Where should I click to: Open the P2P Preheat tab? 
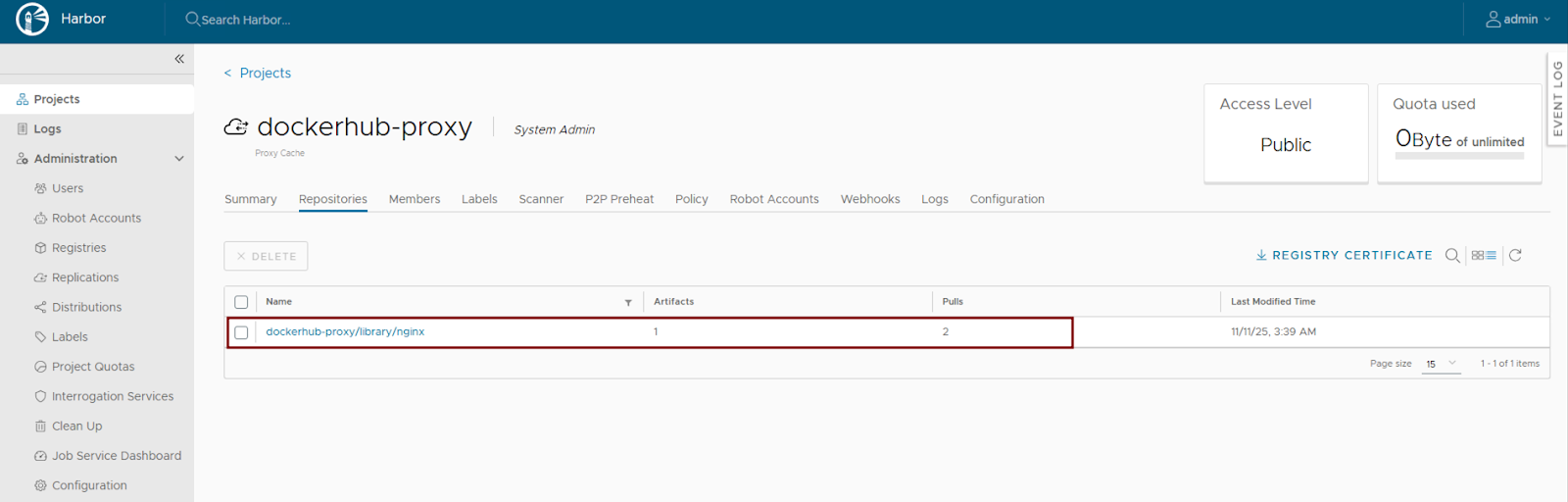pyautogui.click(x=619, y=199)
